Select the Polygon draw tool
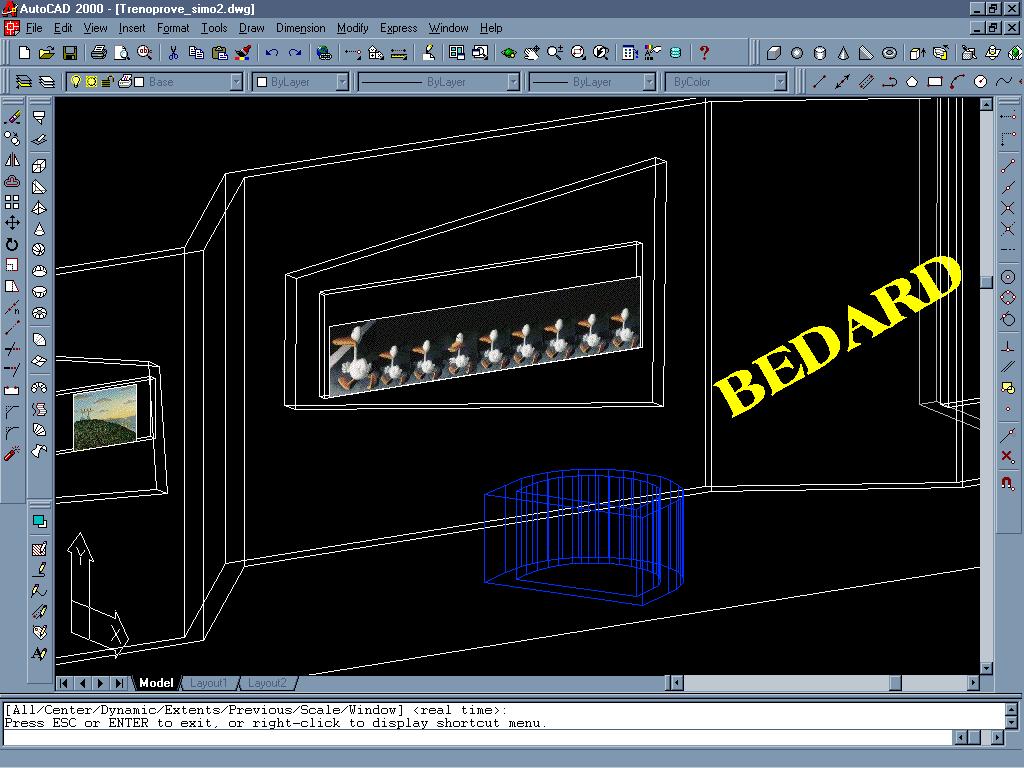This screenshot has height=768, width=1024. pyautogui.click(x=912, y=82)
